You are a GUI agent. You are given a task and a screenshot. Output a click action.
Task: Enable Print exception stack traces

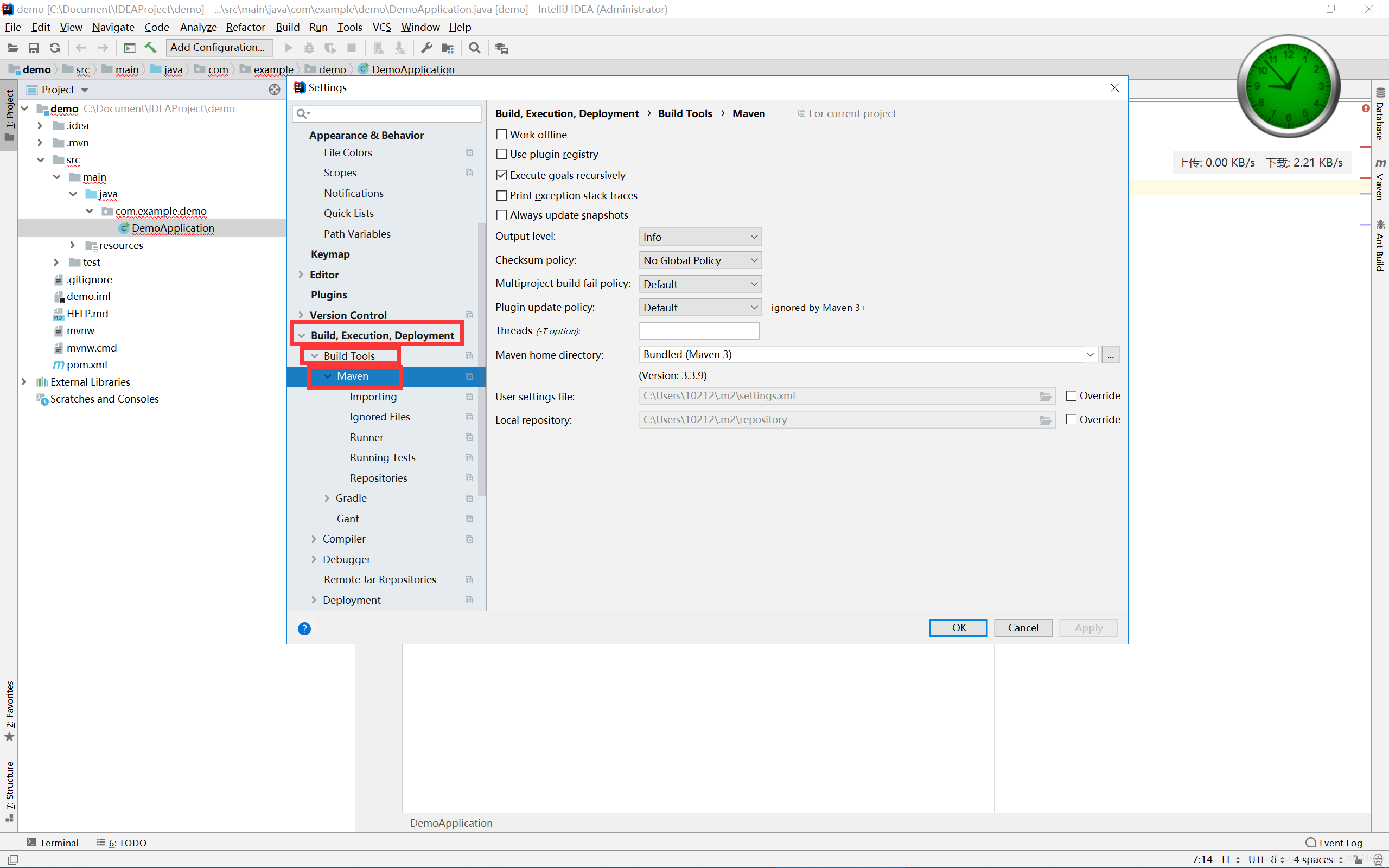(x=502, y=195)
